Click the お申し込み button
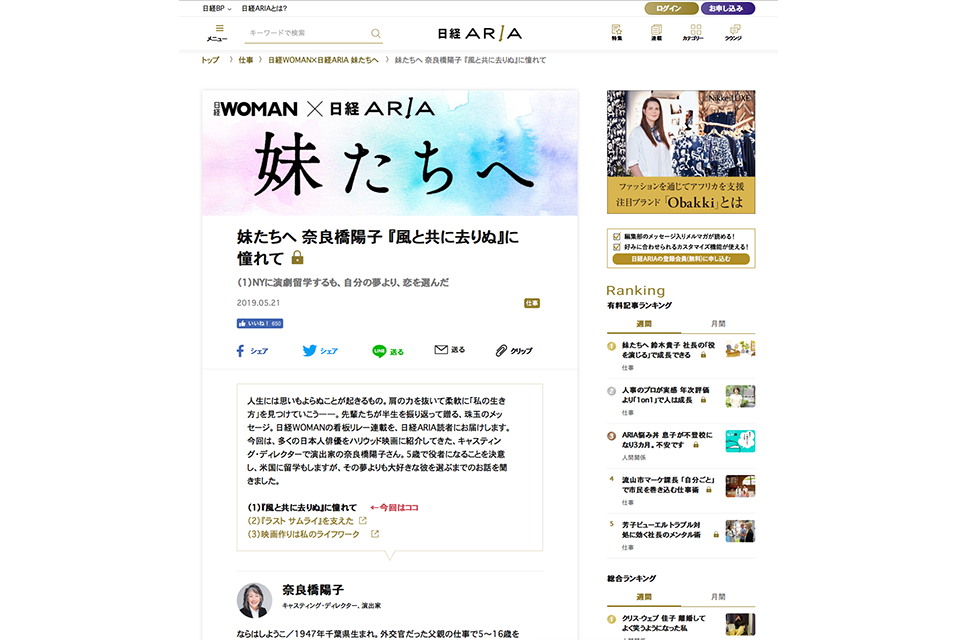This screenshot has width=960, height=640. [x=727, y=9]
